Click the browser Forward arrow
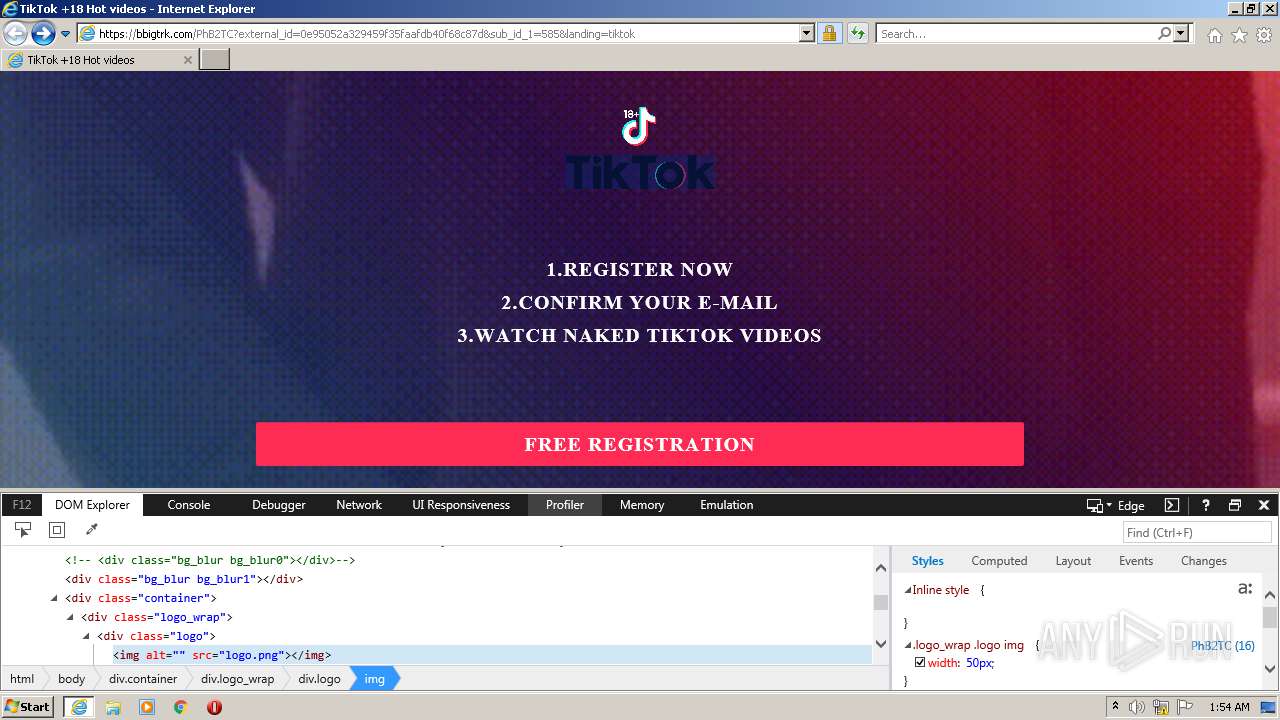 (x=43, y=33)
